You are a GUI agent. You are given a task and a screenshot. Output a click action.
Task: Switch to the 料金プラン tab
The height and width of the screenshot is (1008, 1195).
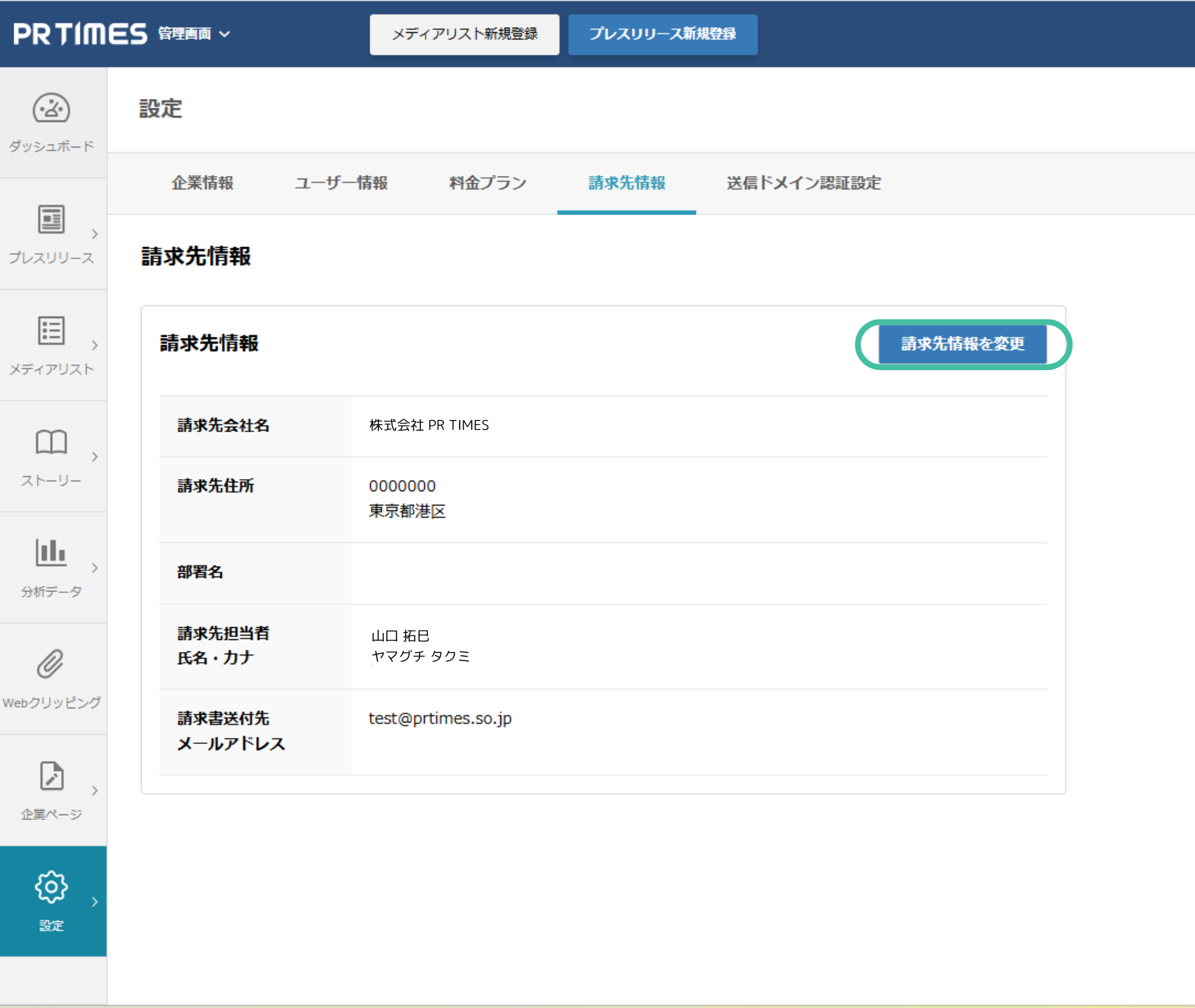(x=488, y=183)
